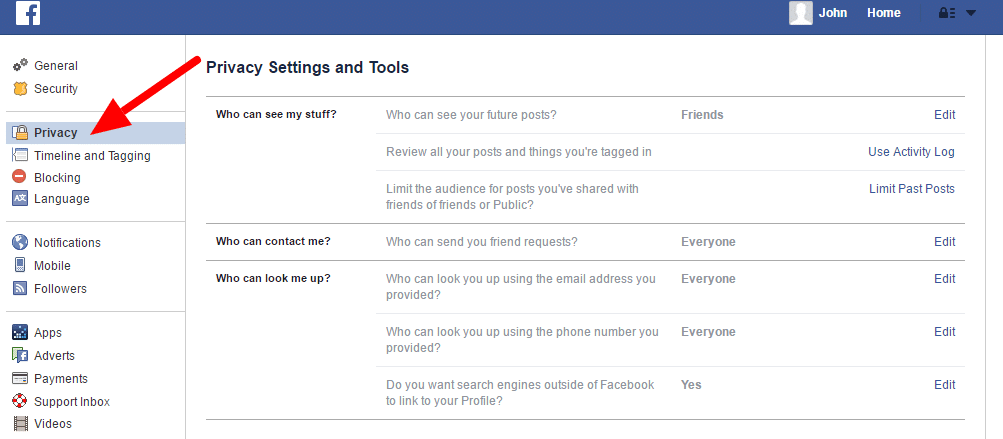This screenshot has width=1003, height=439.
Task: Open privacy shortcuts lock icon
Action: click(947, 13)
